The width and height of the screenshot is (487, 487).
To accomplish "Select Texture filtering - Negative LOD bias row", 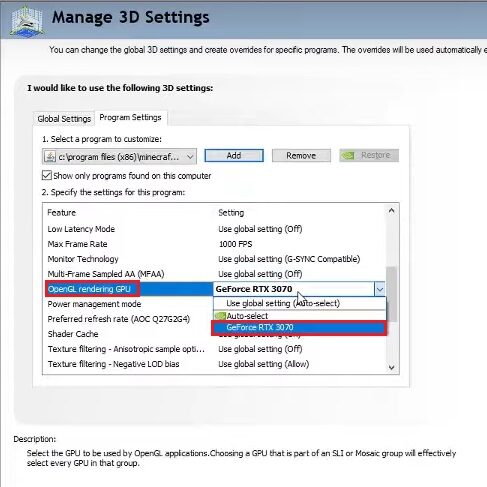I will coord(214,364).
